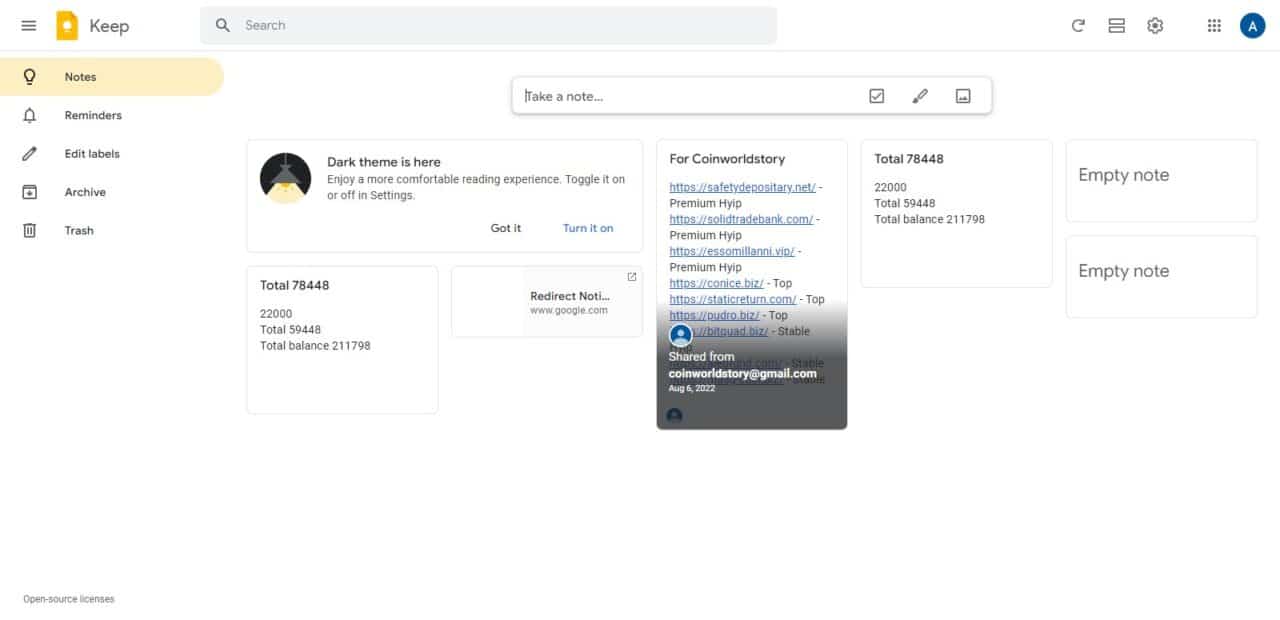
Task: Dismiss the dark theme card with Got it
Action: [506, 228]
